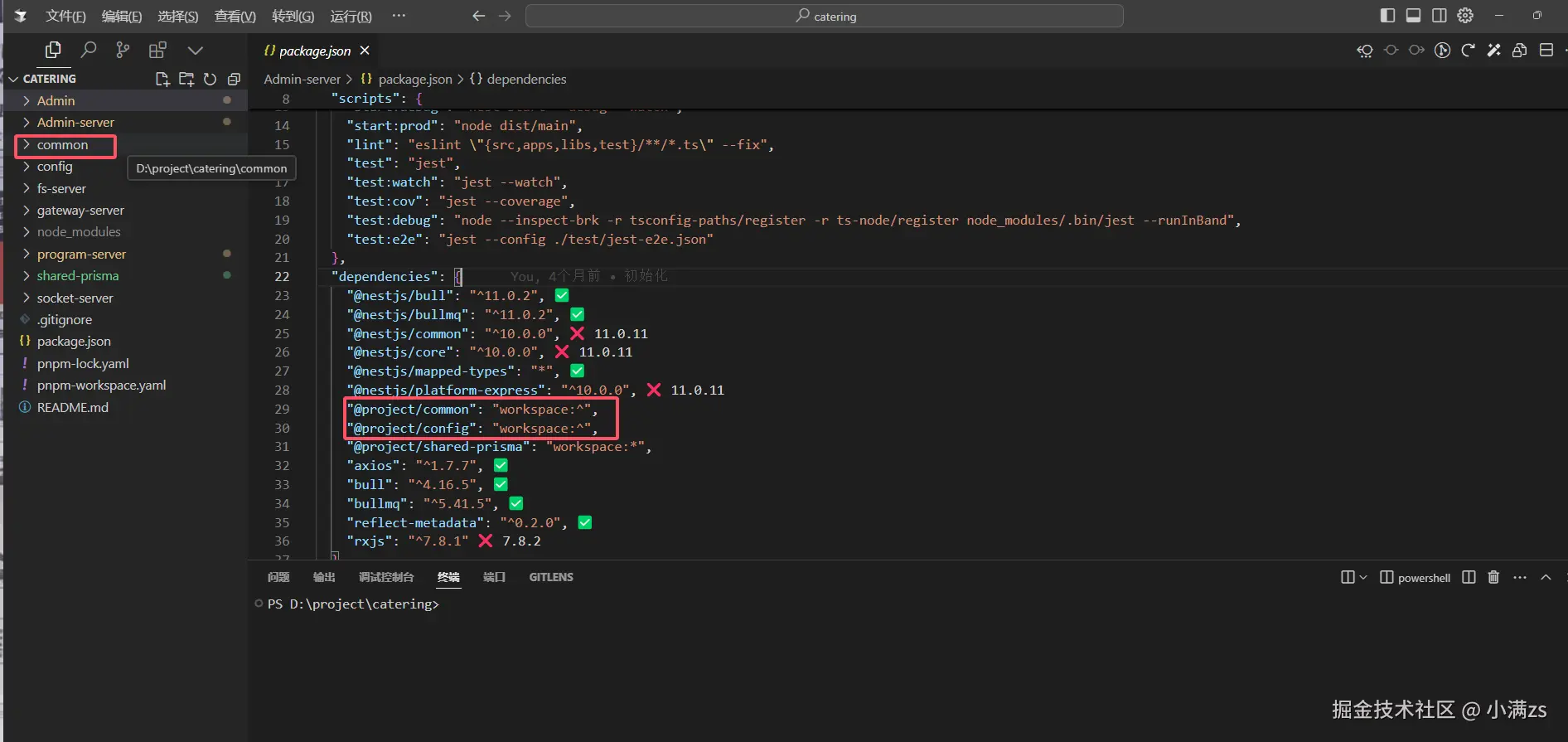The width and height of the screenshot is (1568, 742).
Task: Open the Source Control view
Action: pos(123,51)
